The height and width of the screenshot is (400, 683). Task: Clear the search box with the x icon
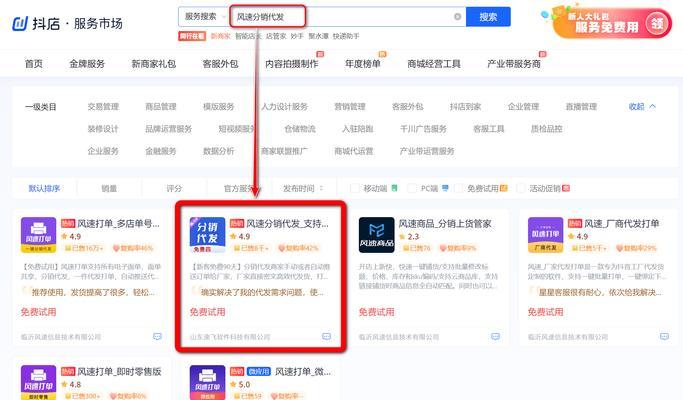(457, 17)
